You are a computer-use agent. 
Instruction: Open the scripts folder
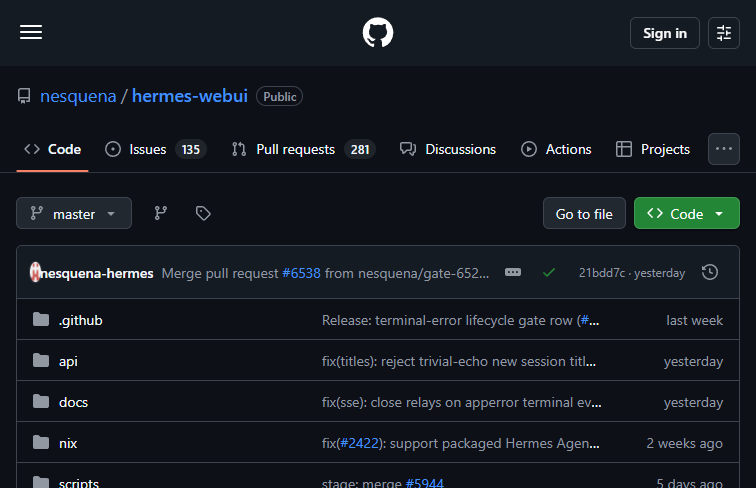[x=79, y=483]
